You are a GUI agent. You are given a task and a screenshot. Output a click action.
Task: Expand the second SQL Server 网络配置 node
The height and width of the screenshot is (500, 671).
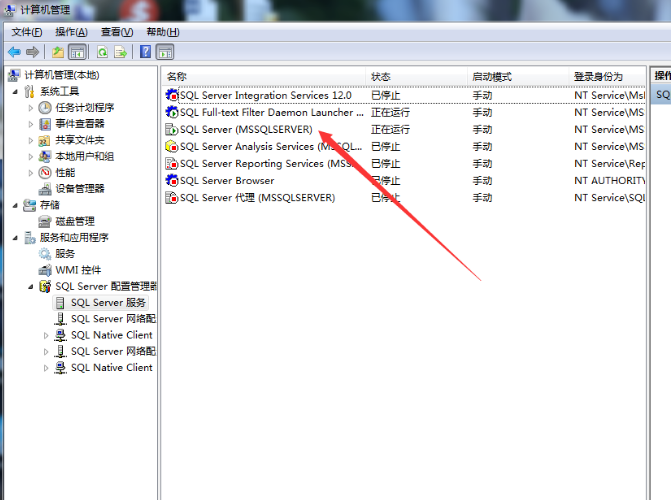point(46,352)
